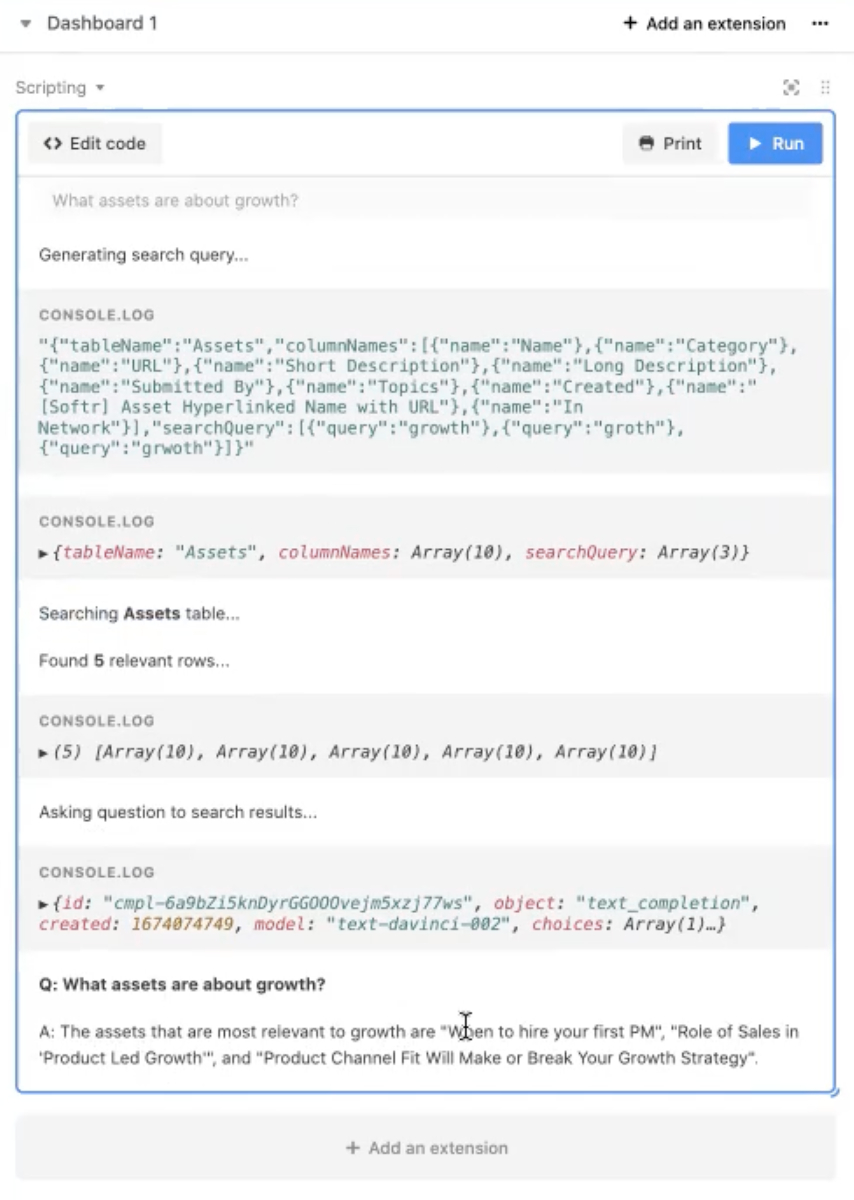Run the script

pos(775,144)
